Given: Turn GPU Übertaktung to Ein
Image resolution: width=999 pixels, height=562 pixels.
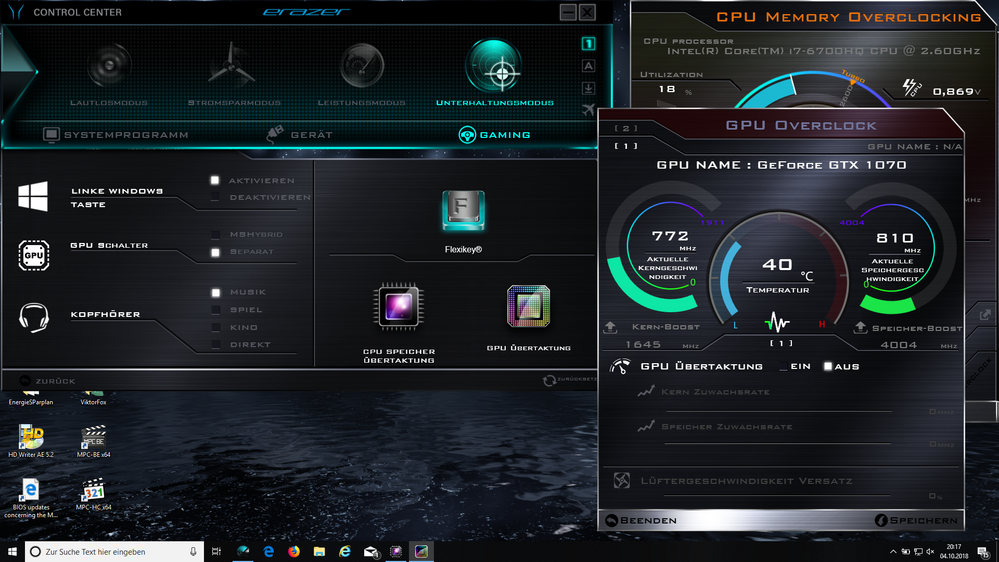Looking at the screenshot, I should click(x=784, y=367).
